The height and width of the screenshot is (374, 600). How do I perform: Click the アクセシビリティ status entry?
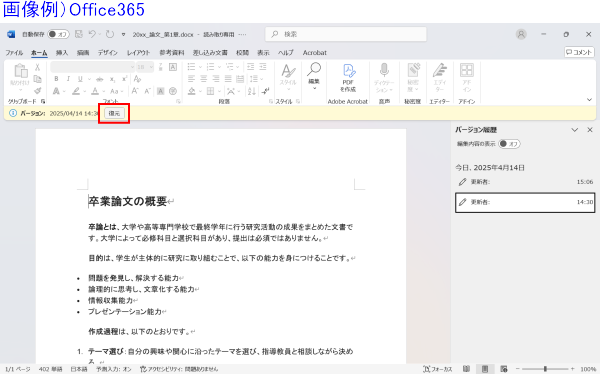coord(179,369)
